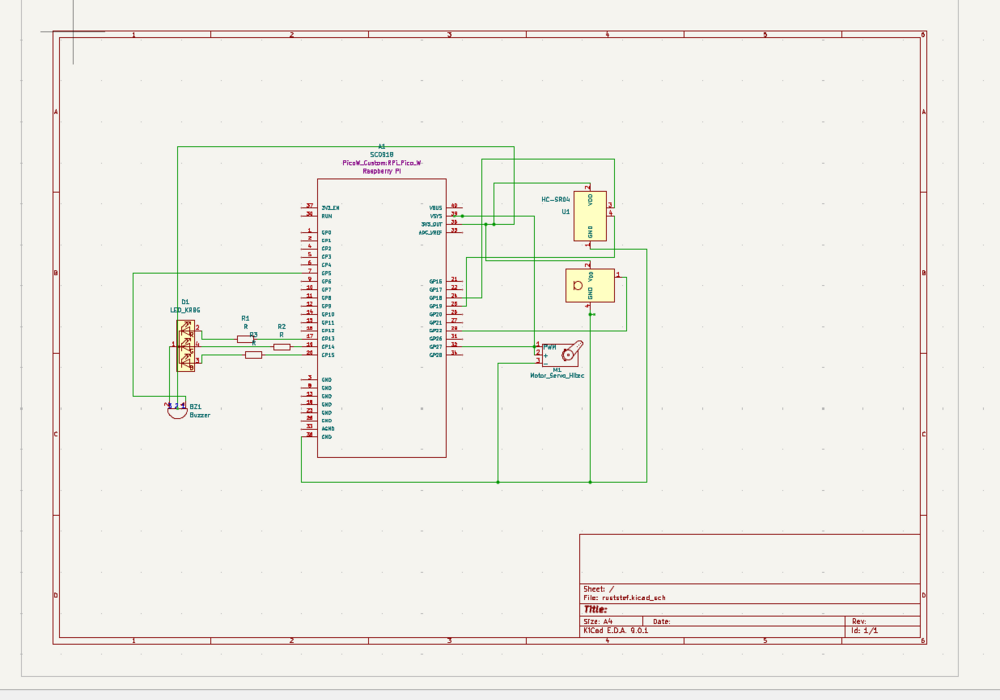Click the ADC_VREF pin label
The width and height of the screenshot is (1000, 700).
click(x=430, y=233)
